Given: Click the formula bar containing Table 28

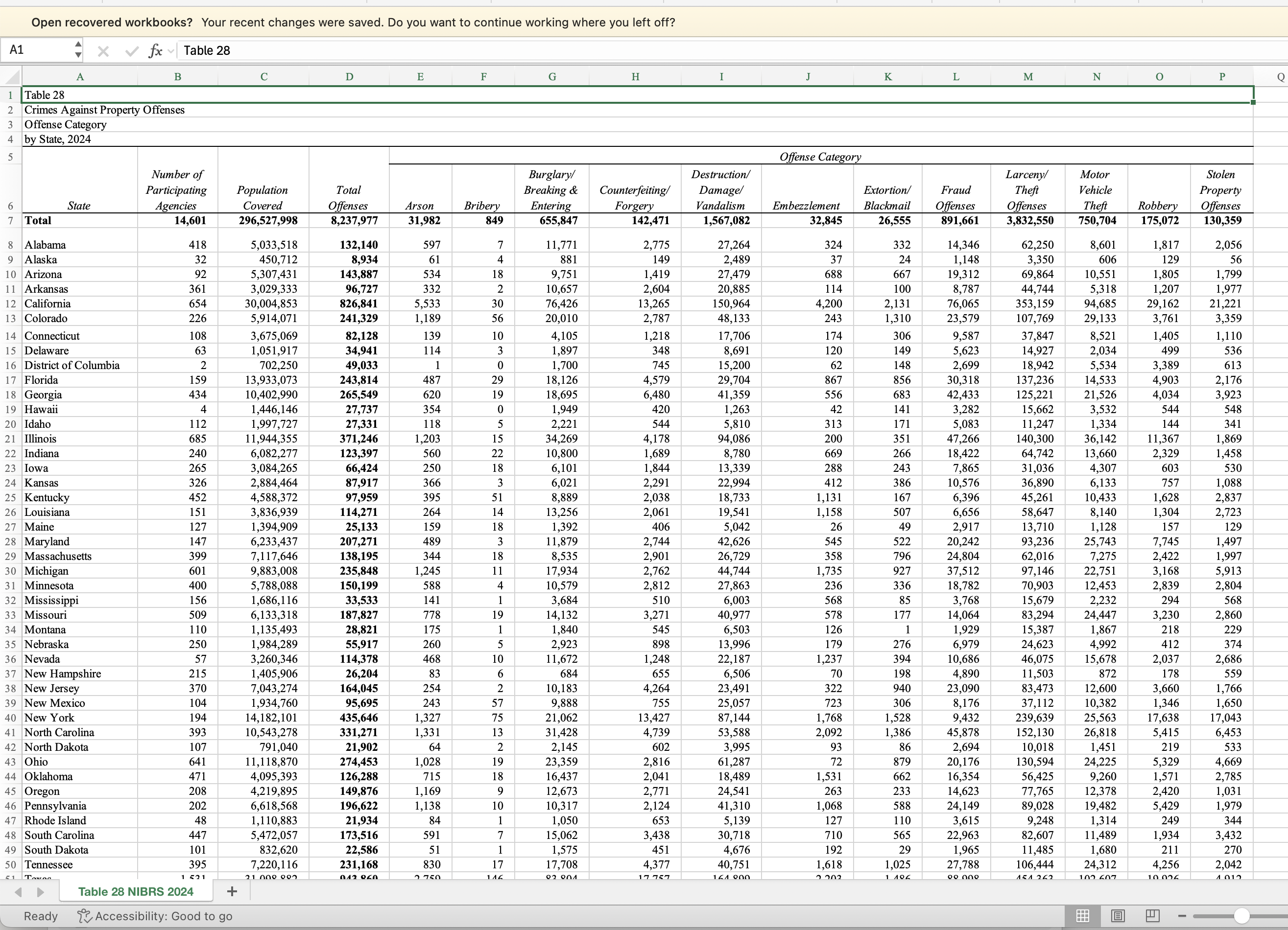Looking at the screenshot, I should click(732, 50).
